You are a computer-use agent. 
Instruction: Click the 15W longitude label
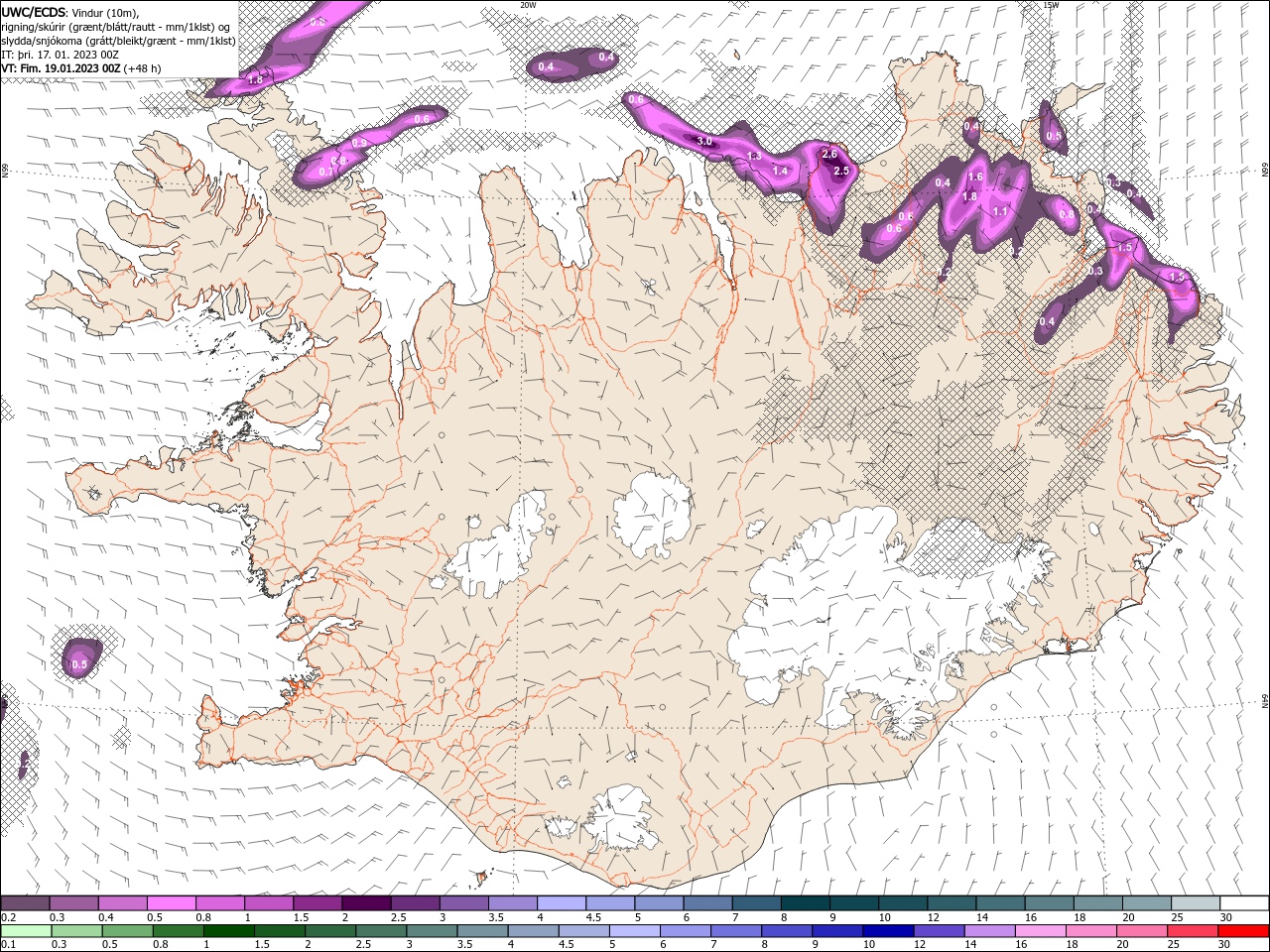(1051, 5)
